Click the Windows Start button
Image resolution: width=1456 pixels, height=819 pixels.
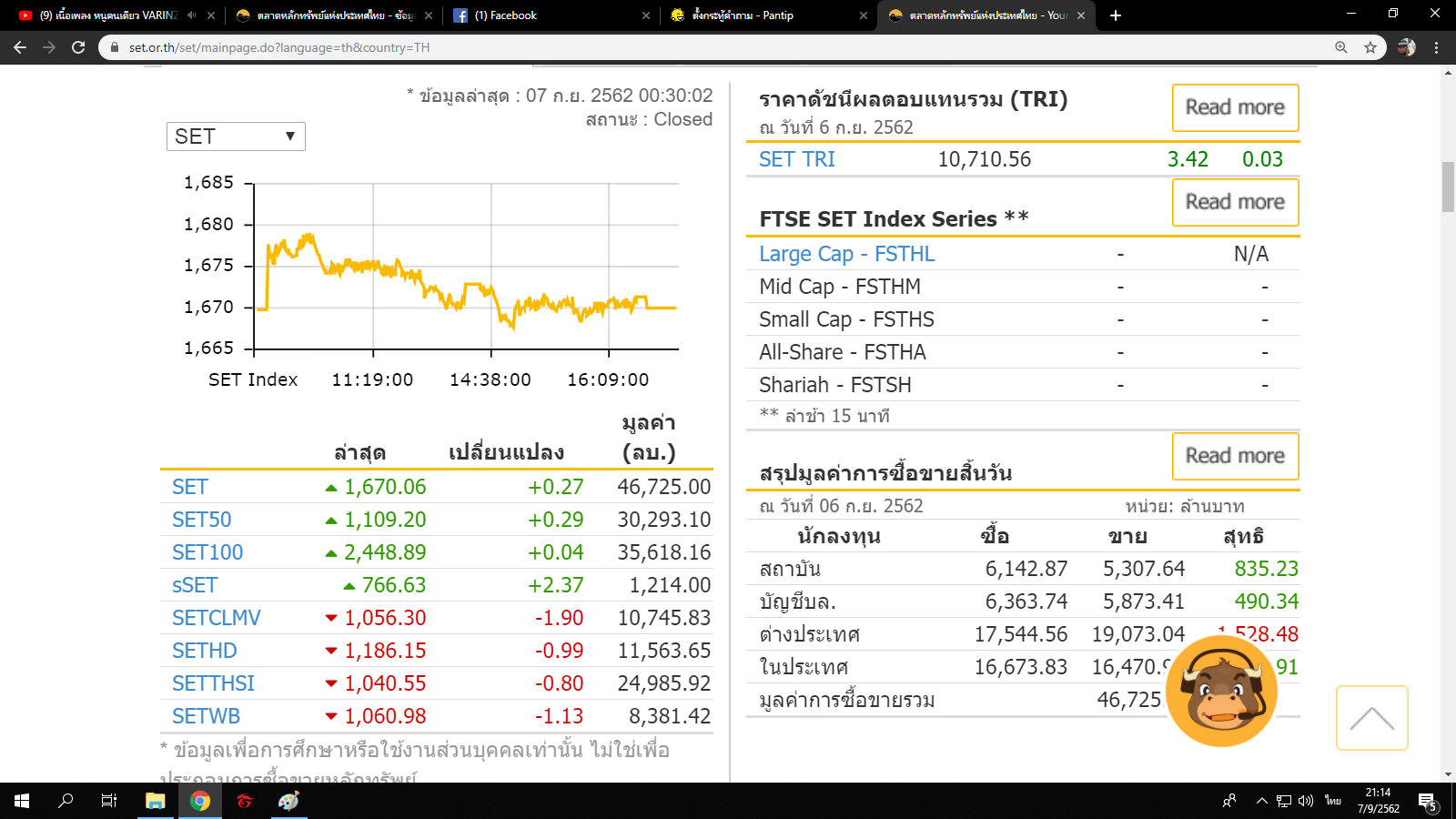pos(22,801)
